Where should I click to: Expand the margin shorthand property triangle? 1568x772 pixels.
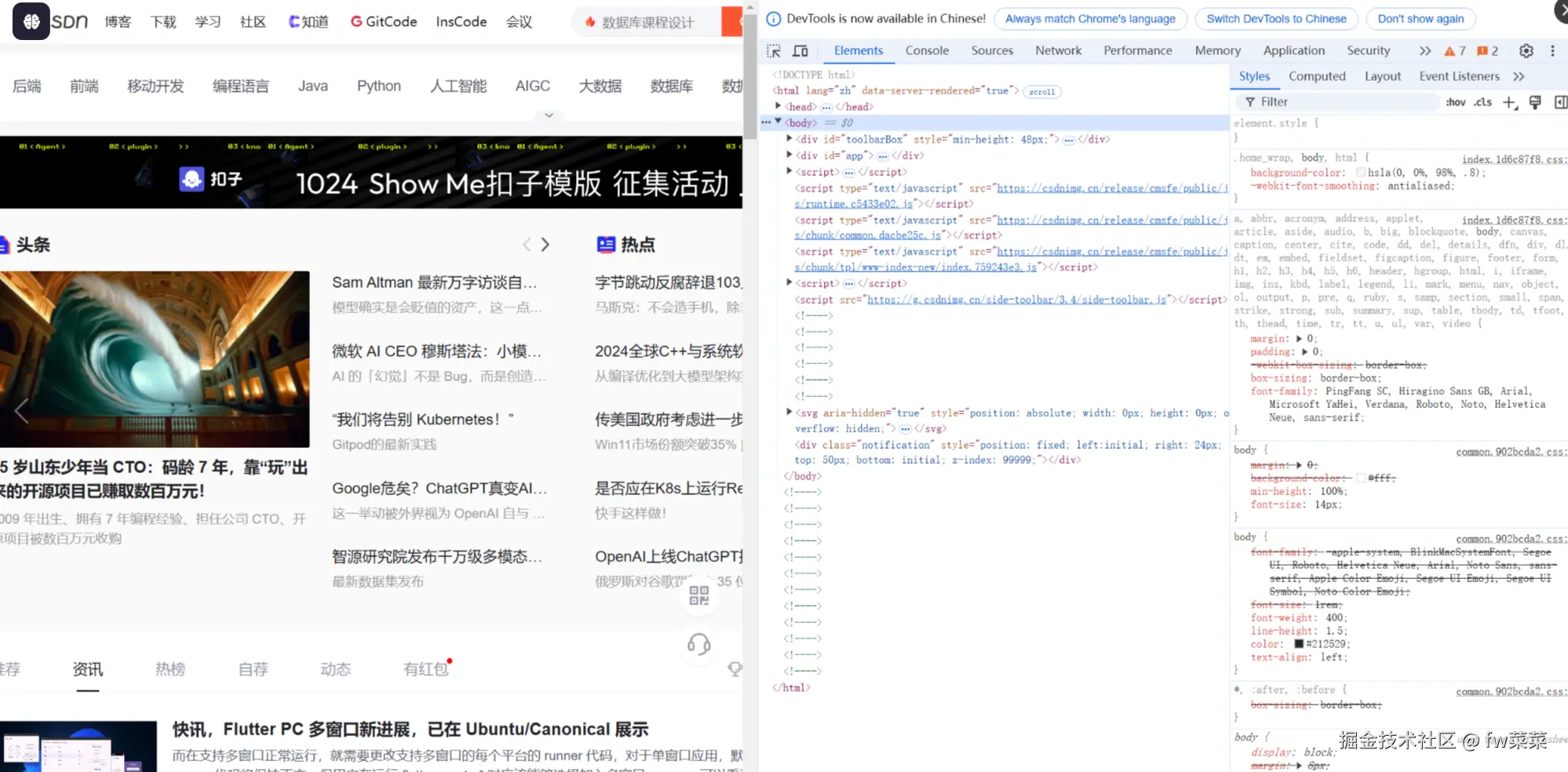tap(1299, 339)
